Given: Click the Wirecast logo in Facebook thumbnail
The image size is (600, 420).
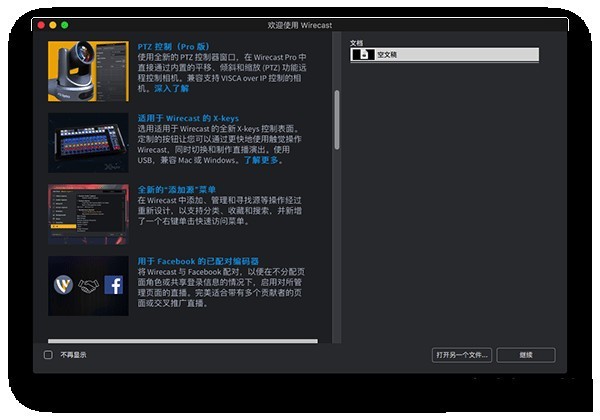Looking at the screenshot, I should (x=63, y=285).
